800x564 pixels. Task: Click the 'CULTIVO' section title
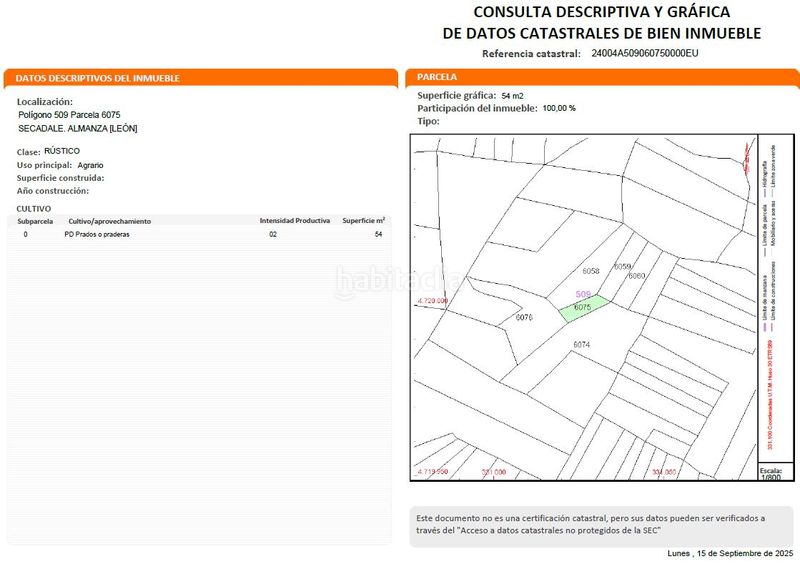tap(34, 209)
